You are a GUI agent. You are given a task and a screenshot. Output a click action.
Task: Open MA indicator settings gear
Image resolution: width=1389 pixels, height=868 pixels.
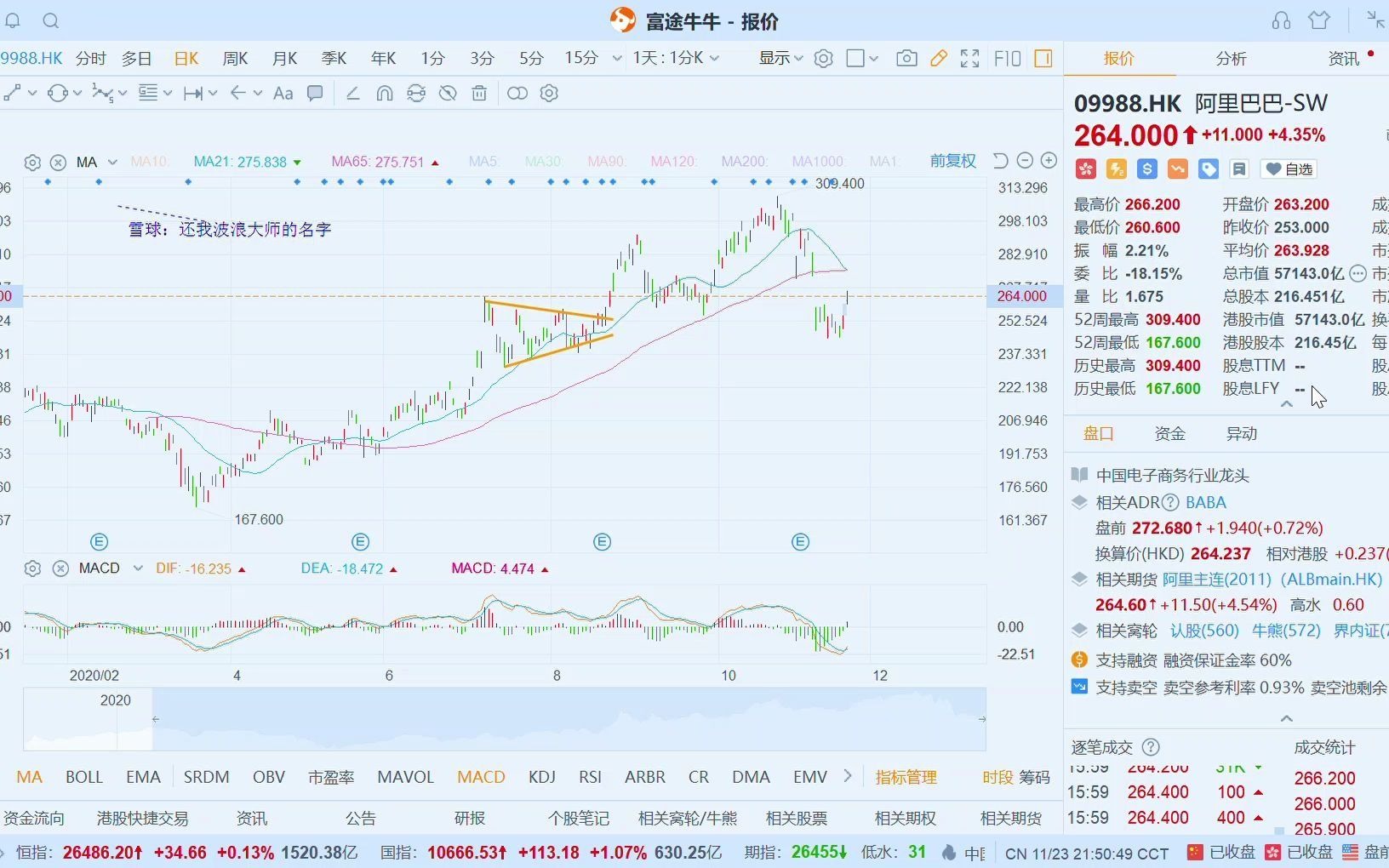pyautogui.click(x=32, y=162)
